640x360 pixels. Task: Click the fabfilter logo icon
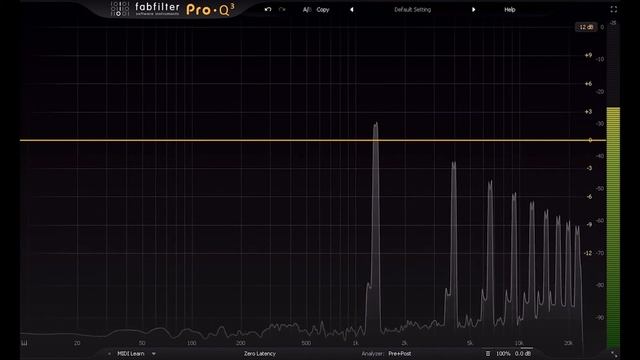[120, 9]
